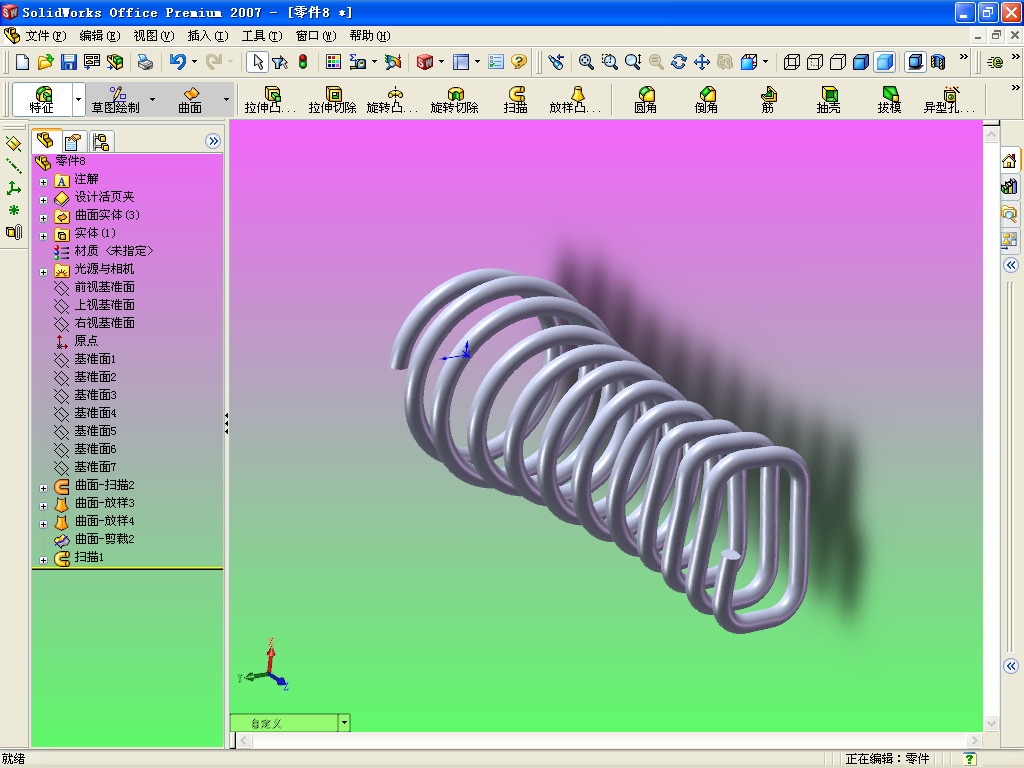Image resolution: width=1024 pixels, height=768 pixels.
Task: Expand FeatureManager panel with double-chevron button
Action: 213,141
